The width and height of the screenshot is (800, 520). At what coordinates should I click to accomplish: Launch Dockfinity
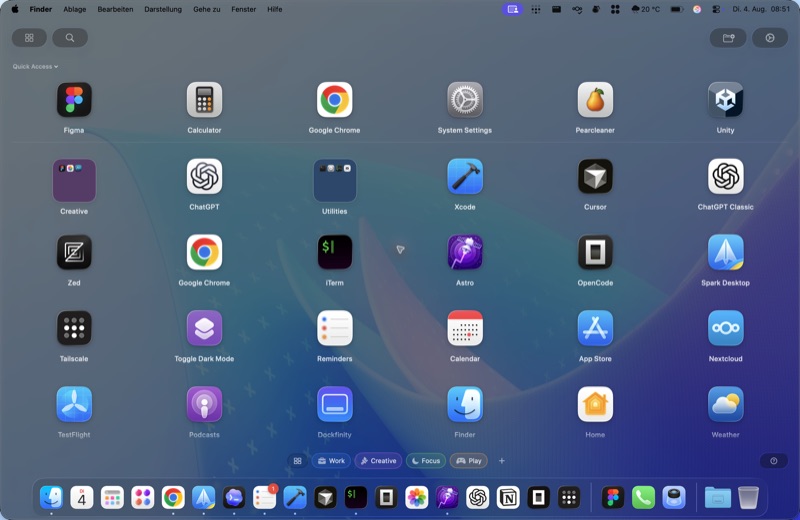coord(335,404)
